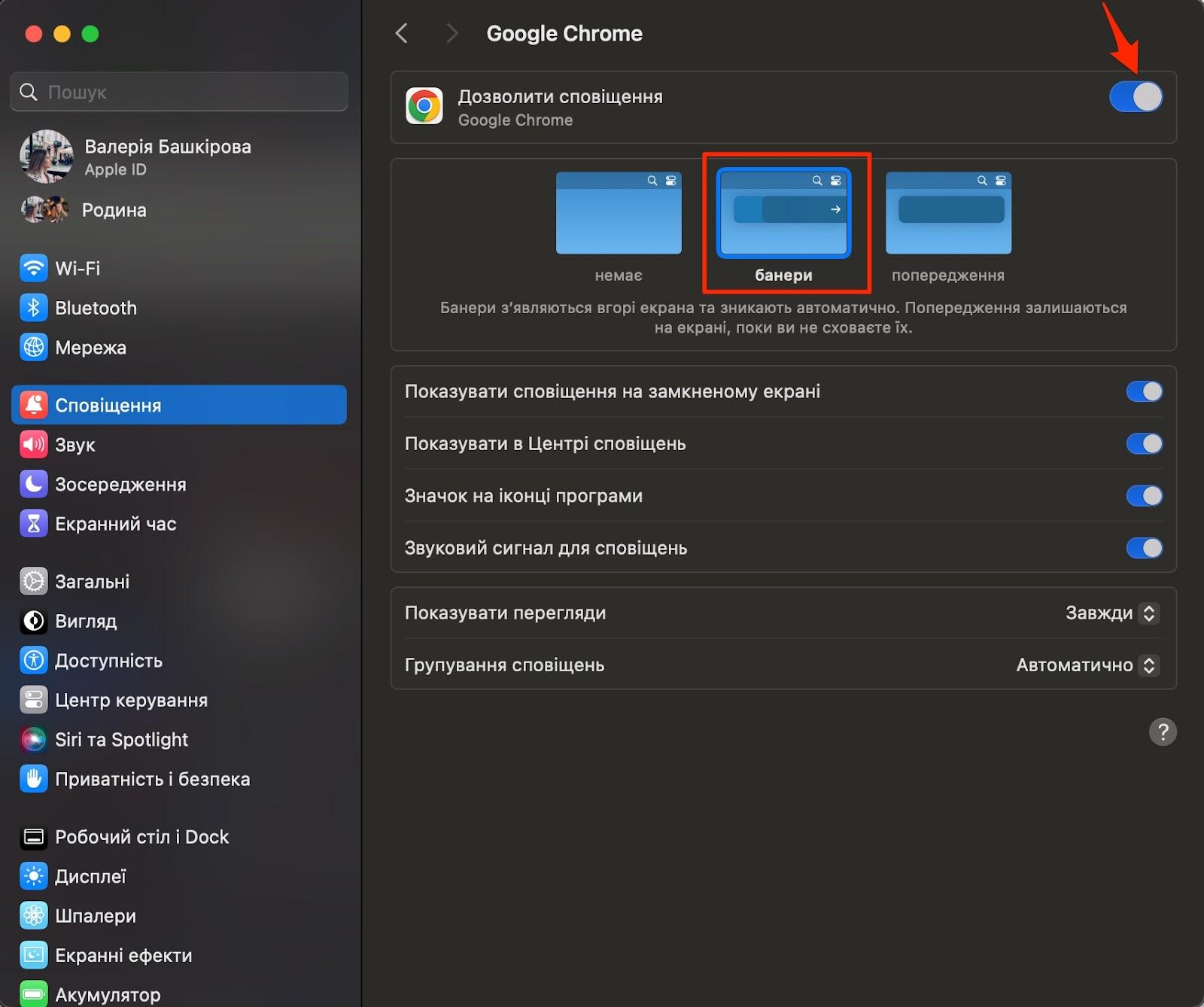
Task: Click the help question mark button
Action: click(1163, 732)
